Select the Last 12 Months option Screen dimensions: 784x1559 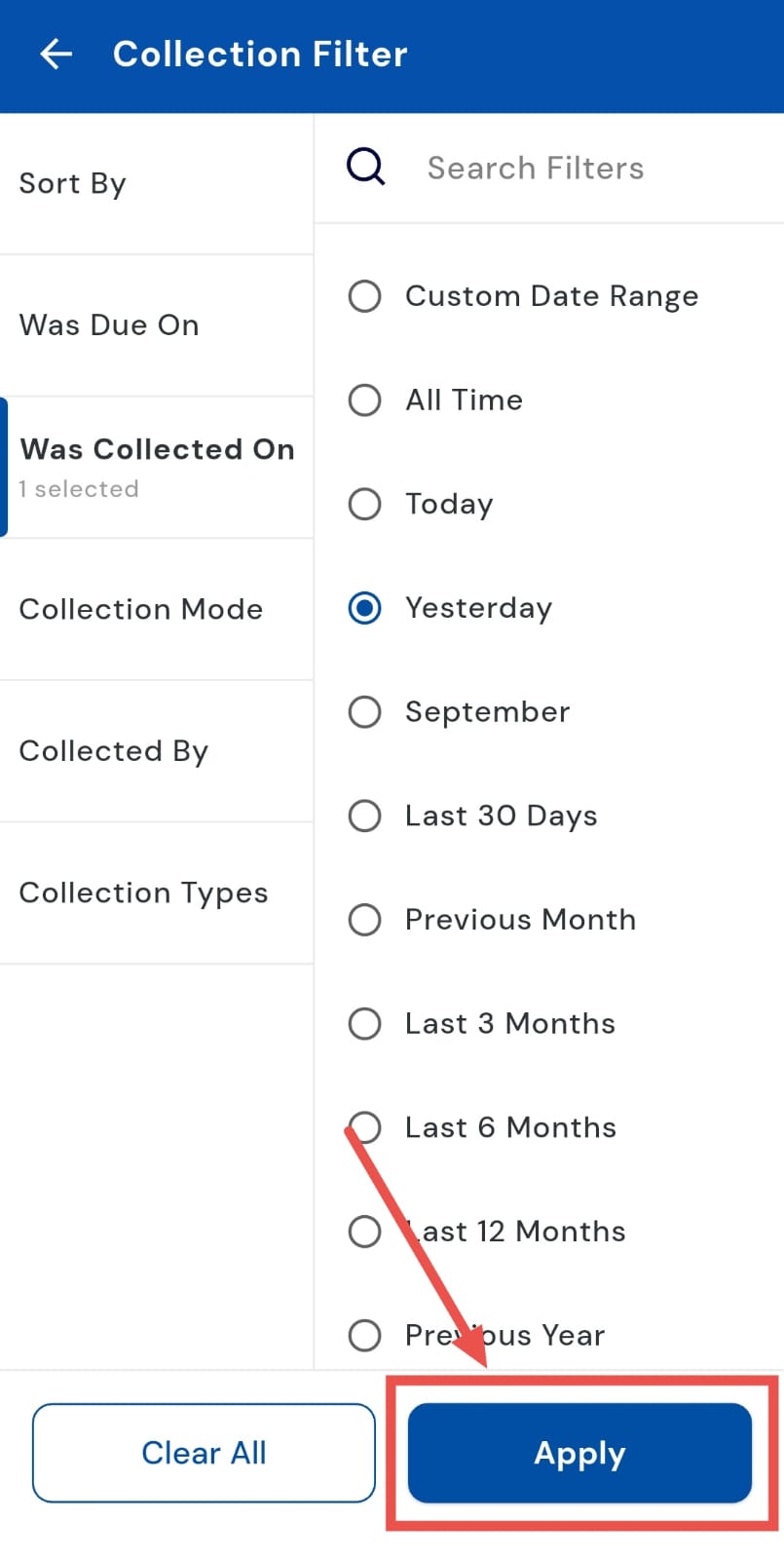click(365, 1232)
